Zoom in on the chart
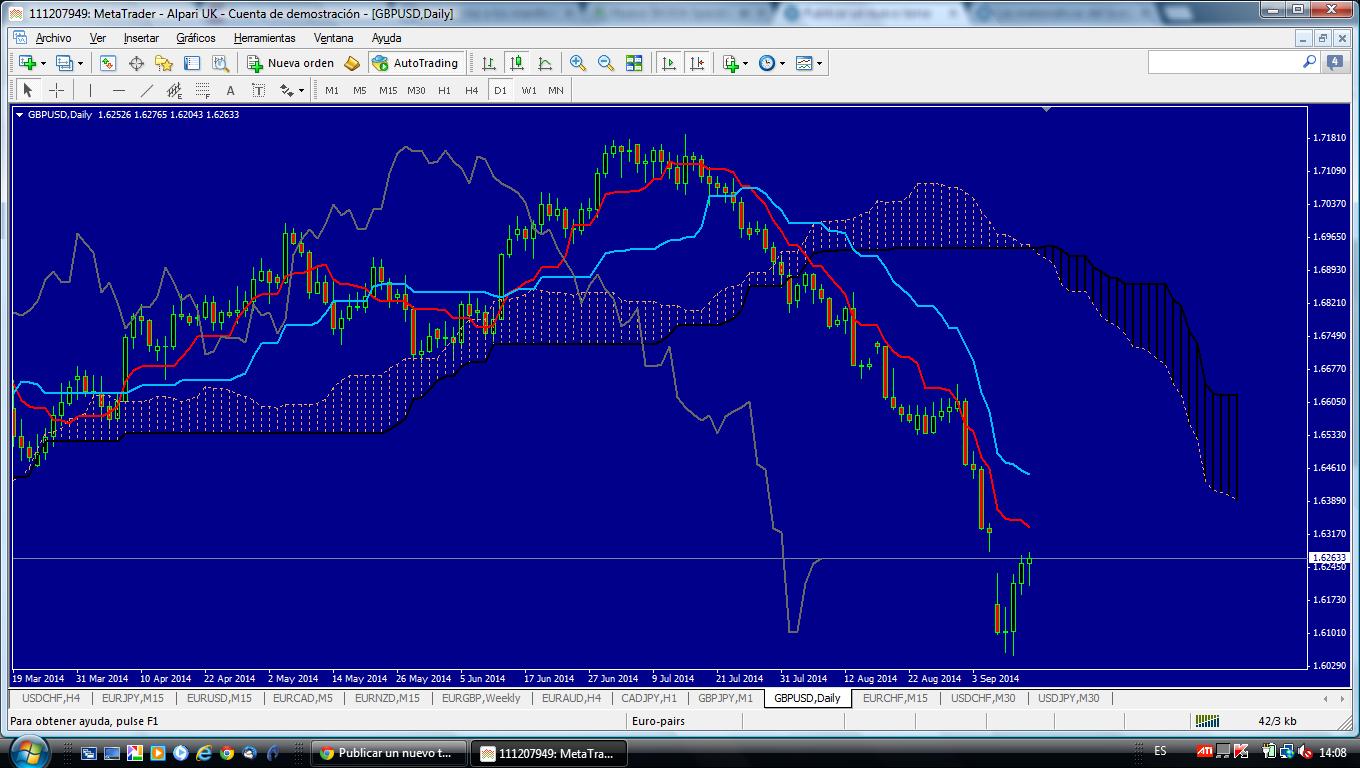Image resolution: width=1360 pixels, height=768 pixels. tap(578, 63)
